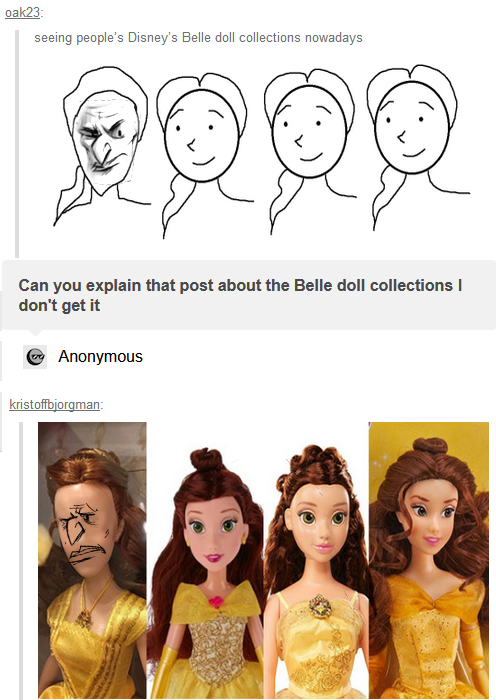Click the gray quote bar beside oak23's post
496x700 pixels.
pyautogui.click(x=17, y=144)
